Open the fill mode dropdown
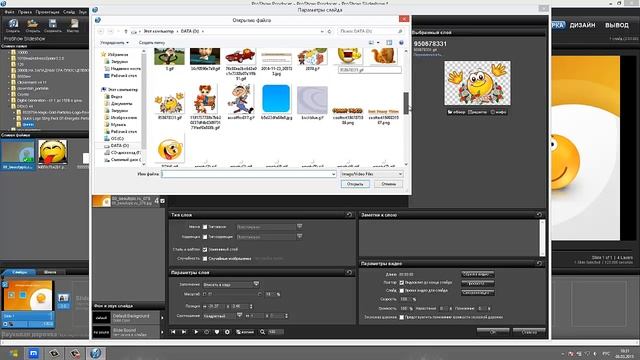The image size is (640, 360). point(231,284)
